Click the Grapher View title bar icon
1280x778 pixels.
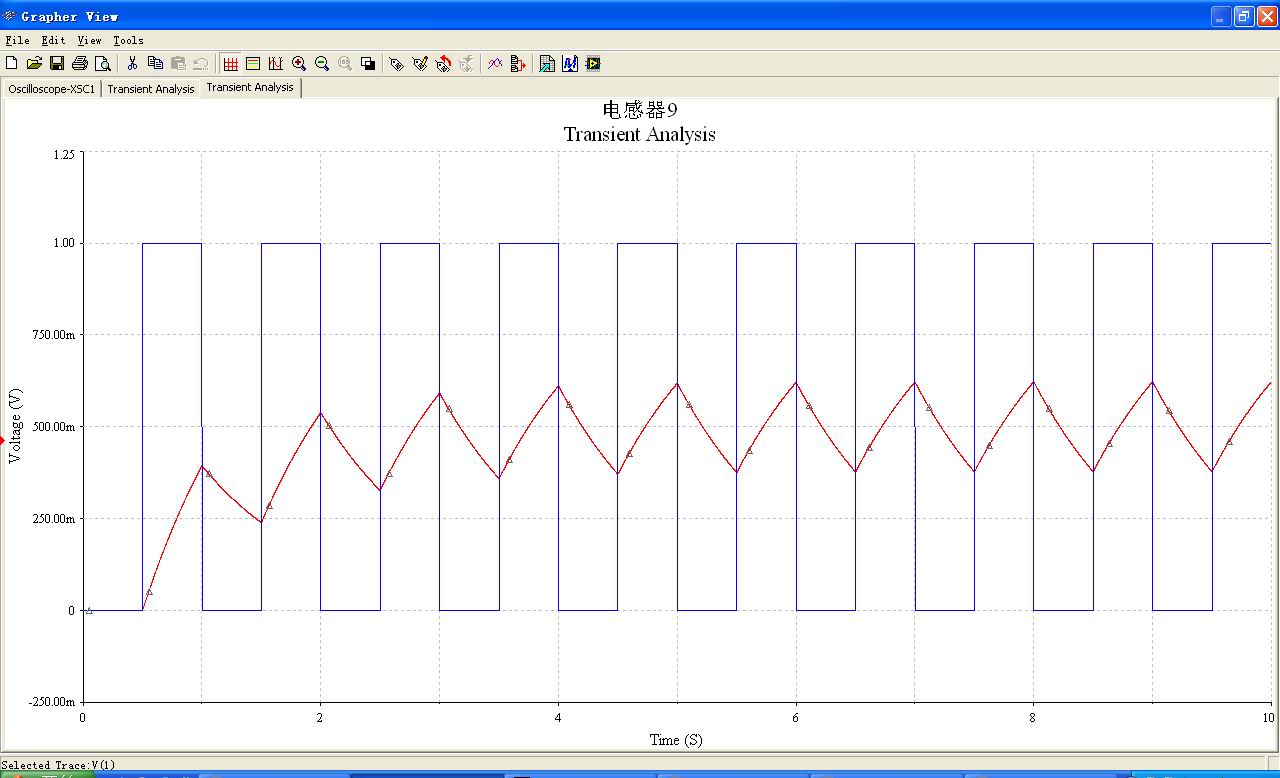pos(10,16)
